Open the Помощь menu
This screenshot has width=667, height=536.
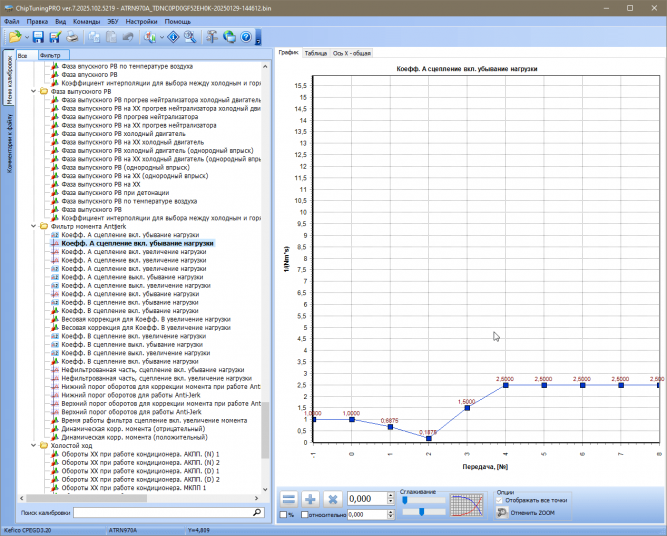point(177,21)
